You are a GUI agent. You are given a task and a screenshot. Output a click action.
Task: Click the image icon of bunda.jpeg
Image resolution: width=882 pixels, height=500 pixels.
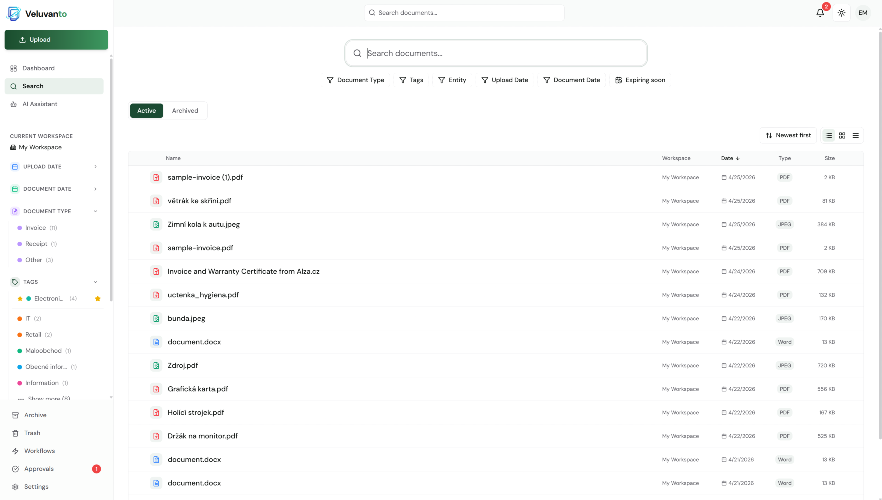156,318
